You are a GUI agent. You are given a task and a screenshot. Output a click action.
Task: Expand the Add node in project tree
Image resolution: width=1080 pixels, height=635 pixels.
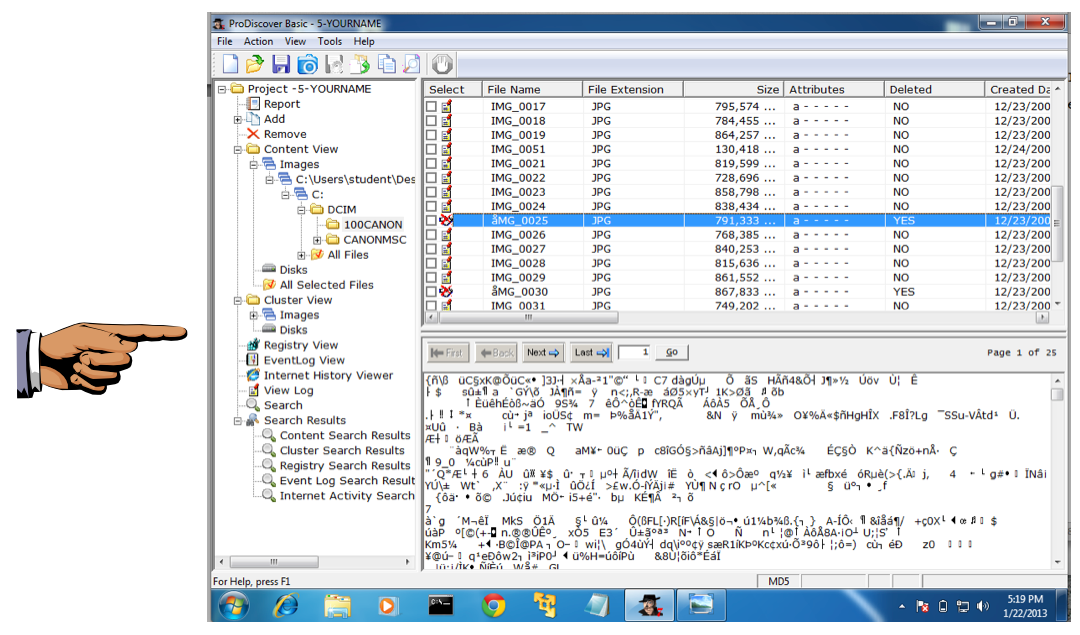[238, 120]
